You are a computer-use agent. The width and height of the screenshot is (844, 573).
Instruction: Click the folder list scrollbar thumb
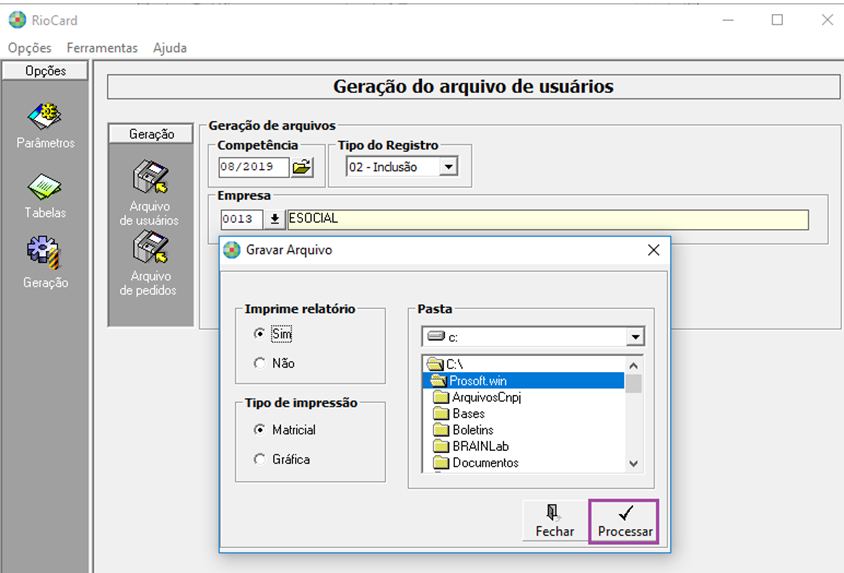tap(634, 384)
